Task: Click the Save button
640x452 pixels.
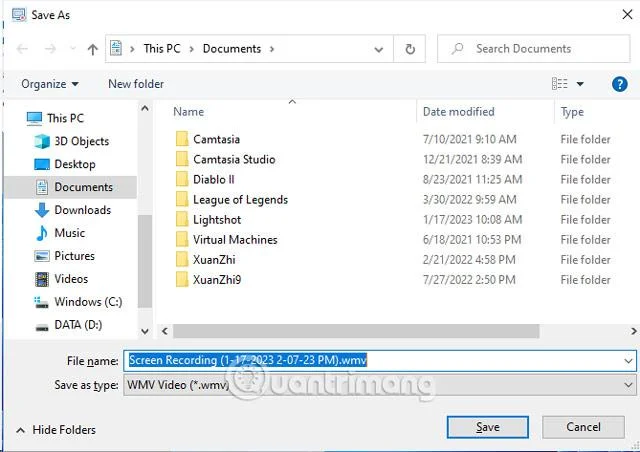Action: (x=487, y=427)
